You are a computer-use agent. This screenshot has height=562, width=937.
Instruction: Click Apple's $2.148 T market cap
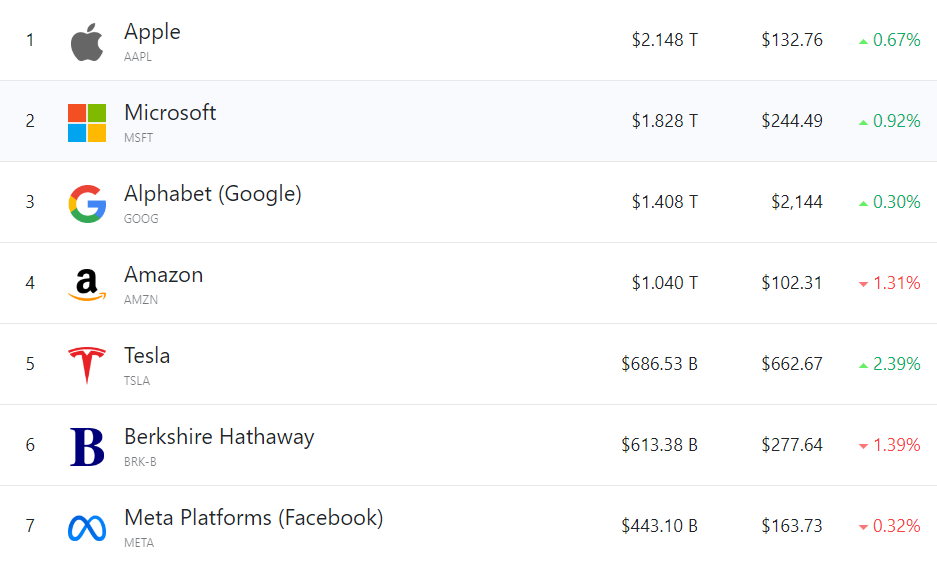click(x=664, y=40)
